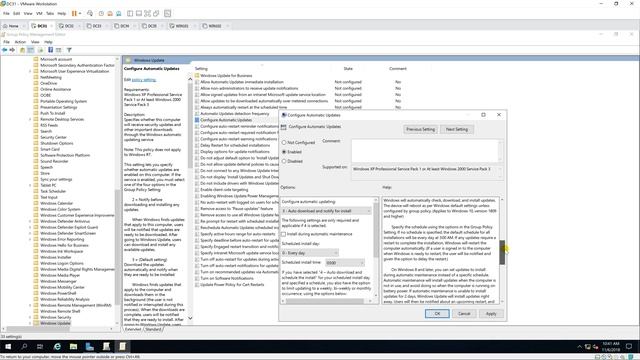Viewport: 640px width, 360px height.
Task: Click the OneDrive folder icon in tree
Action: click(x=36, y=83)
